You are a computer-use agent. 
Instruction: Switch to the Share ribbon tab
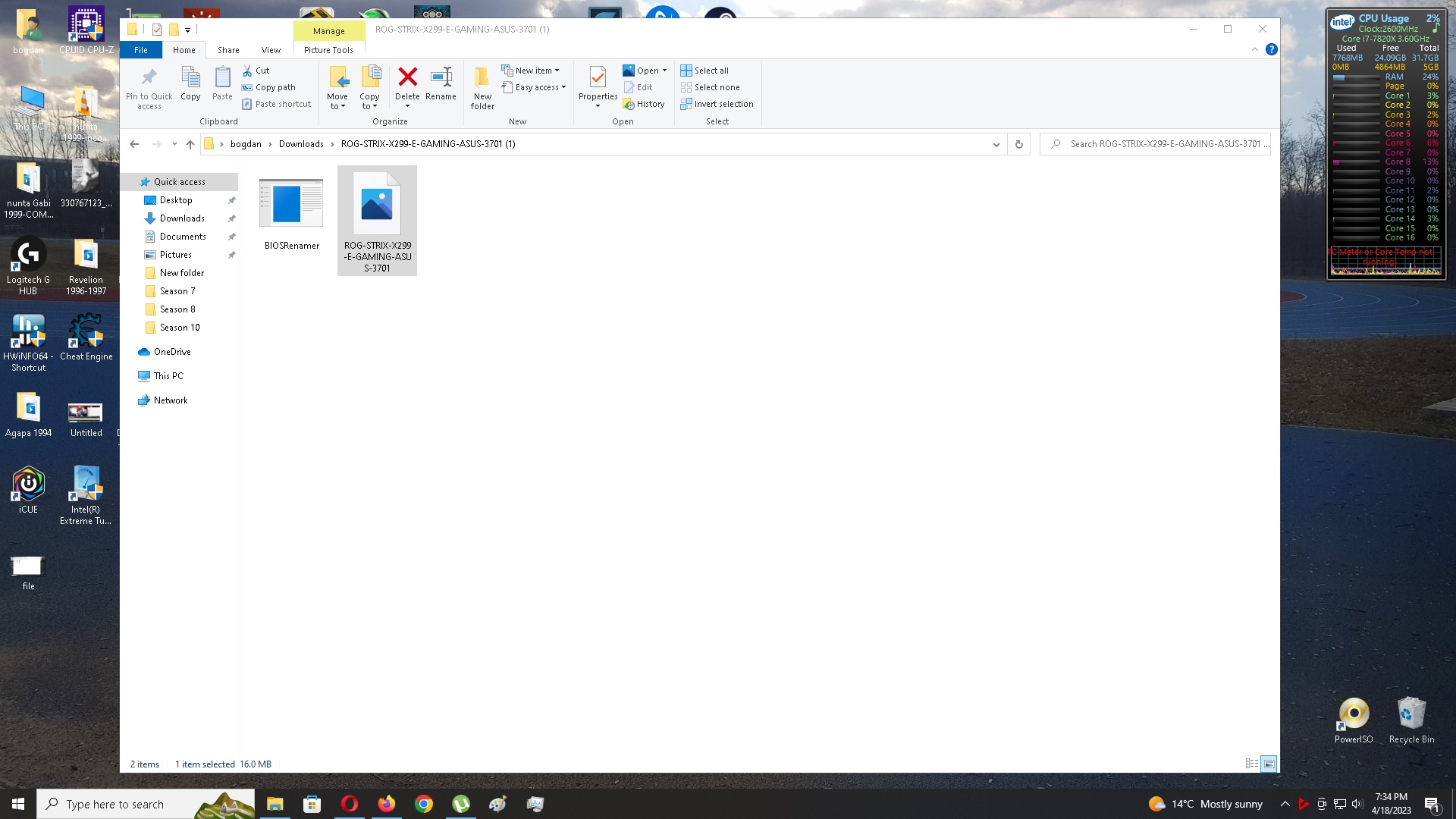228,50
